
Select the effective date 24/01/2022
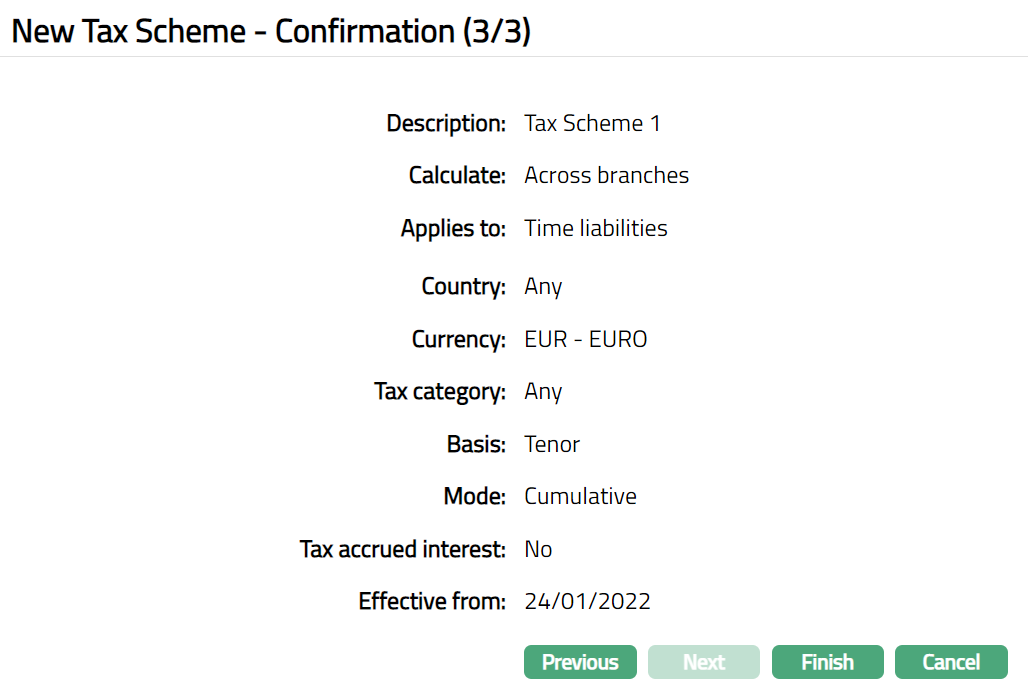587,601
